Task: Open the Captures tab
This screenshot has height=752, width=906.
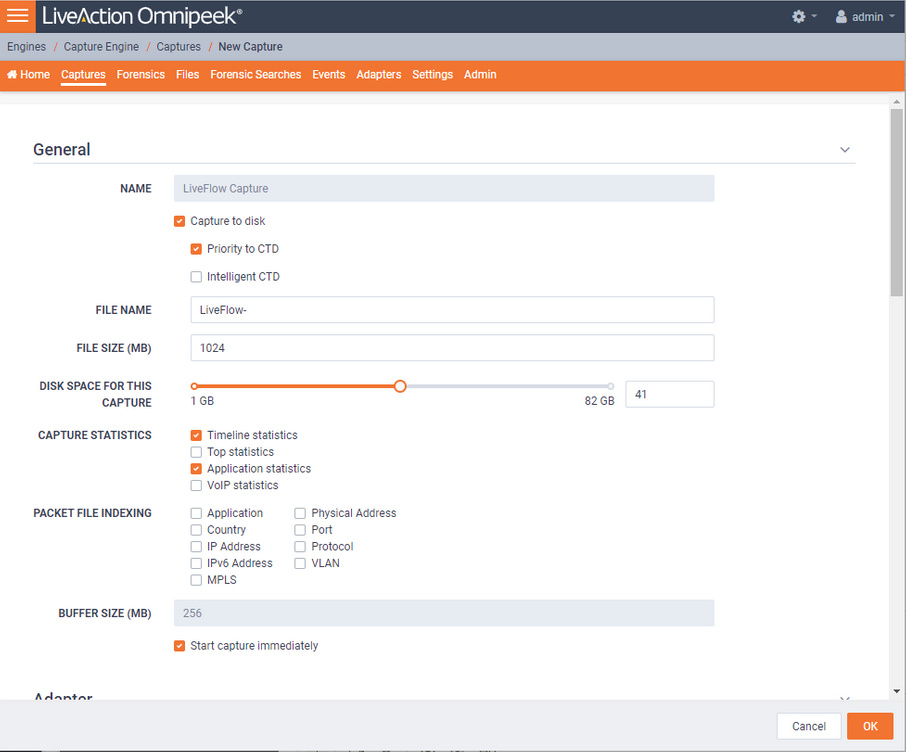Action: point(83,75)
